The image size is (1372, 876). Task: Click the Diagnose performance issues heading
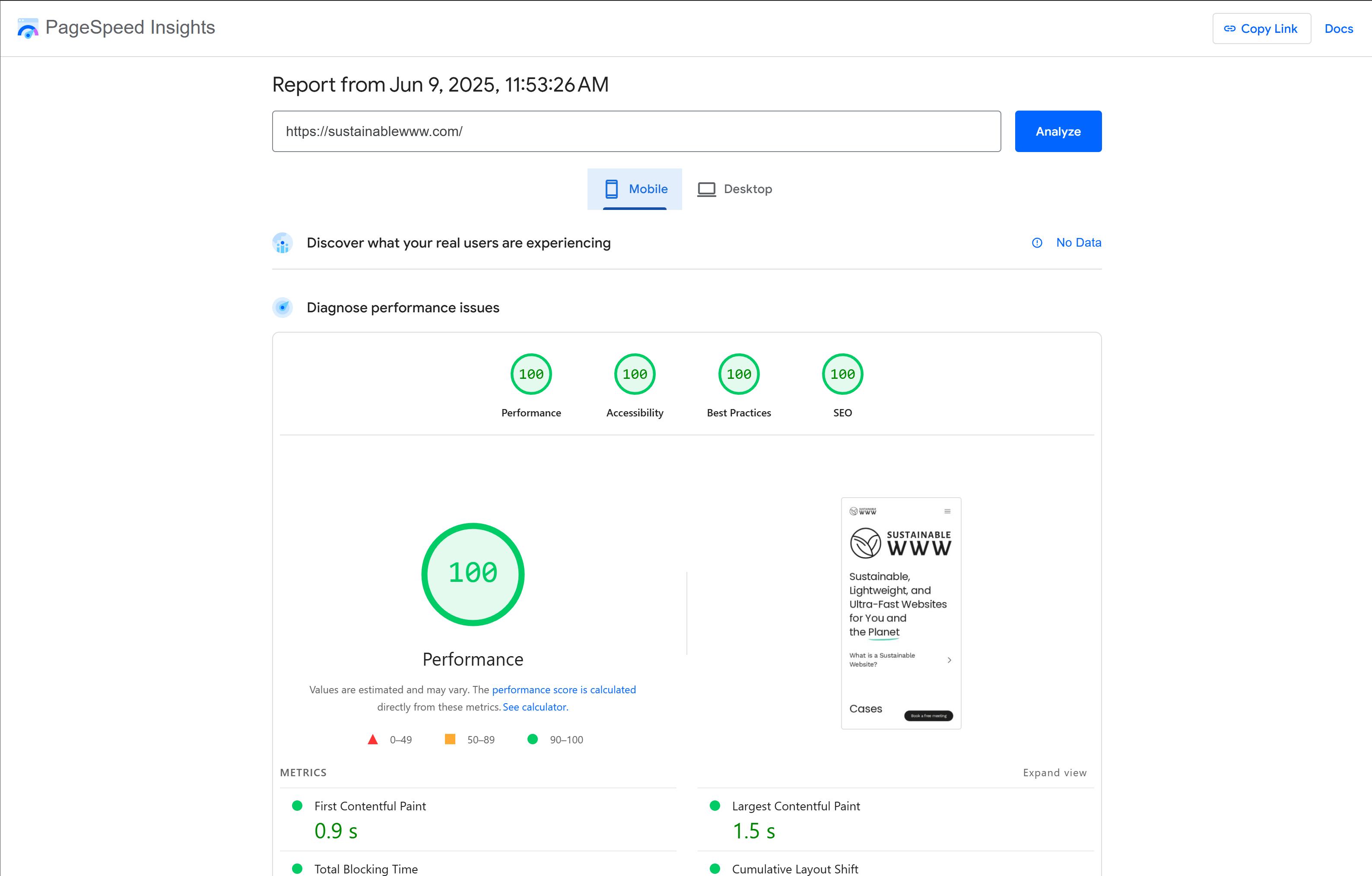click(x=403, y=308)
